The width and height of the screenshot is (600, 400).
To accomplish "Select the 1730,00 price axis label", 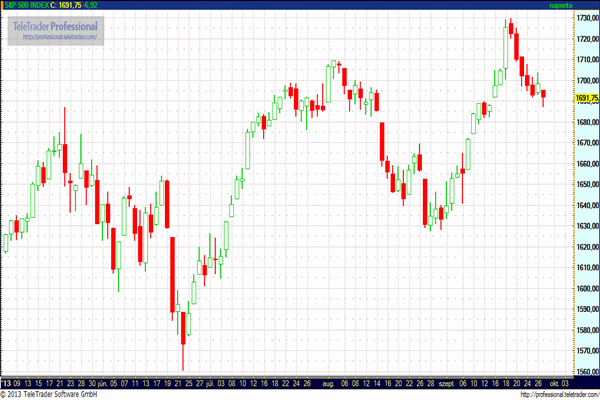I will click(x=585, y=17).
